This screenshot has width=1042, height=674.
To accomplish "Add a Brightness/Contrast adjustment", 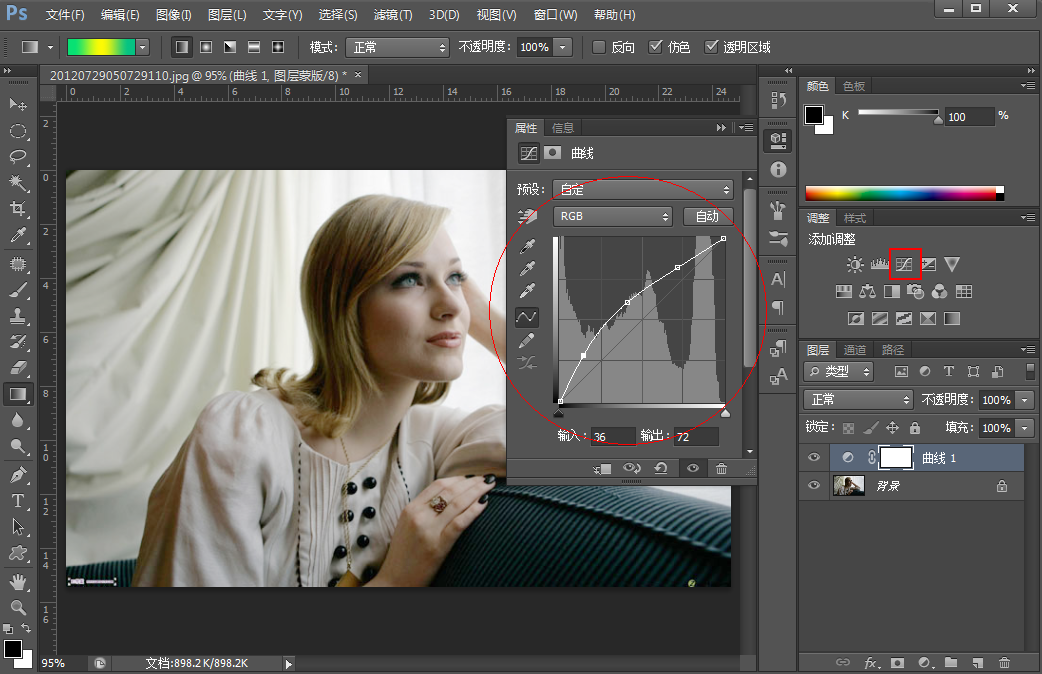I will pyautogui.click(x=855, y=265).
